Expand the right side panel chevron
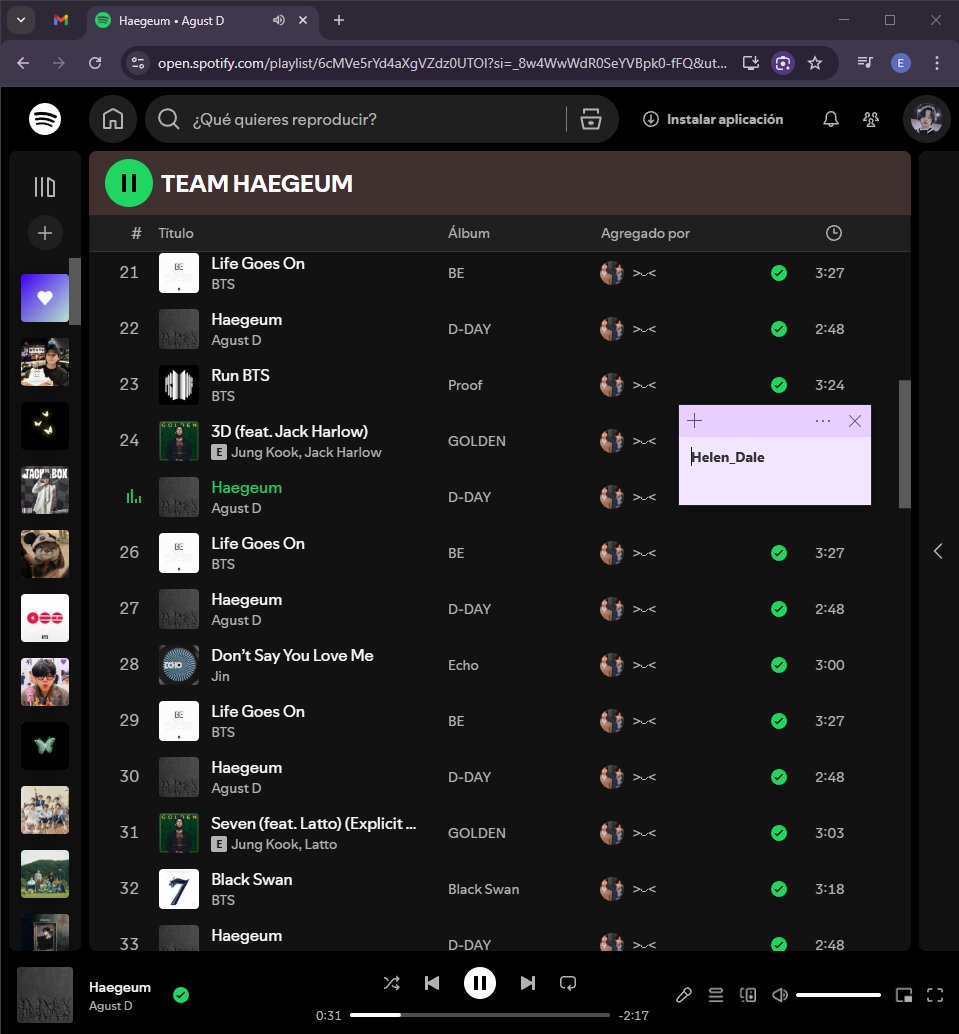 pos(938,551)
